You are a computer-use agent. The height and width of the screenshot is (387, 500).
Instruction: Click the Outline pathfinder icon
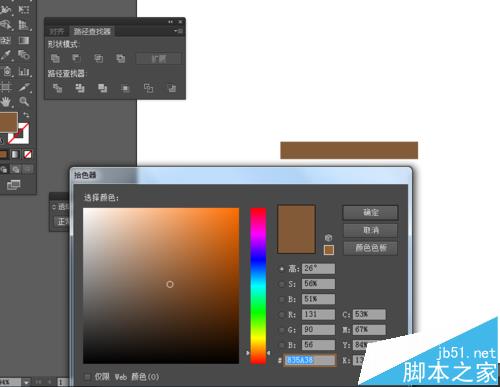(x=148, y=88)
